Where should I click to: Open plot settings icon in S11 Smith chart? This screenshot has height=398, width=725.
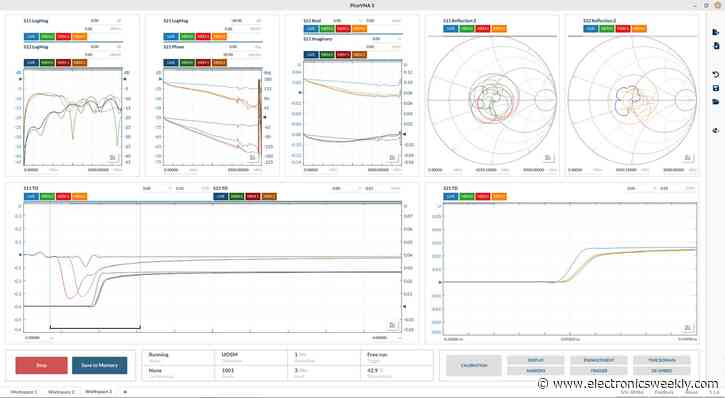[x=548, y=158]
